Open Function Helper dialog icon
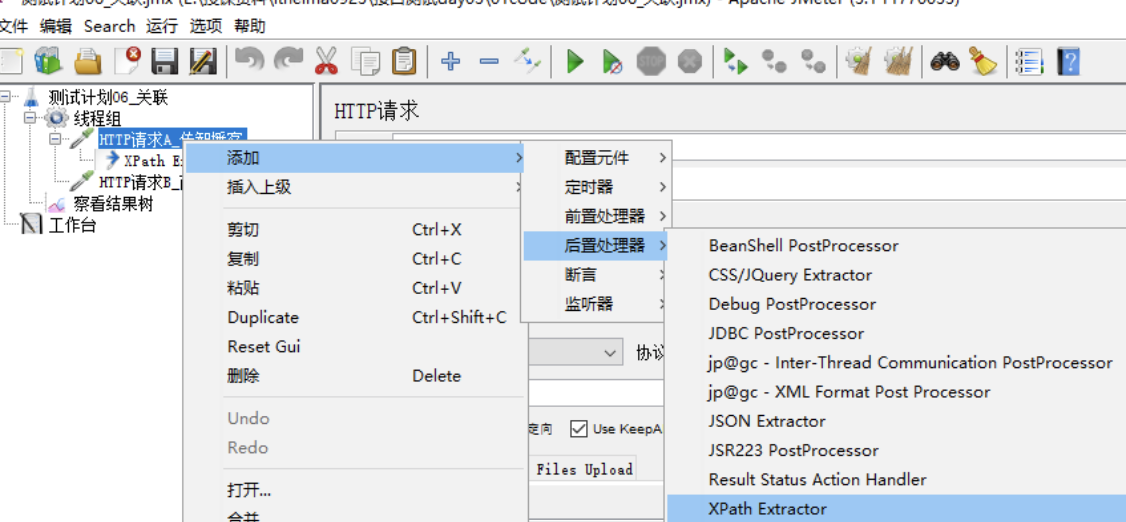1126x522 pixels. (1029, 62)
